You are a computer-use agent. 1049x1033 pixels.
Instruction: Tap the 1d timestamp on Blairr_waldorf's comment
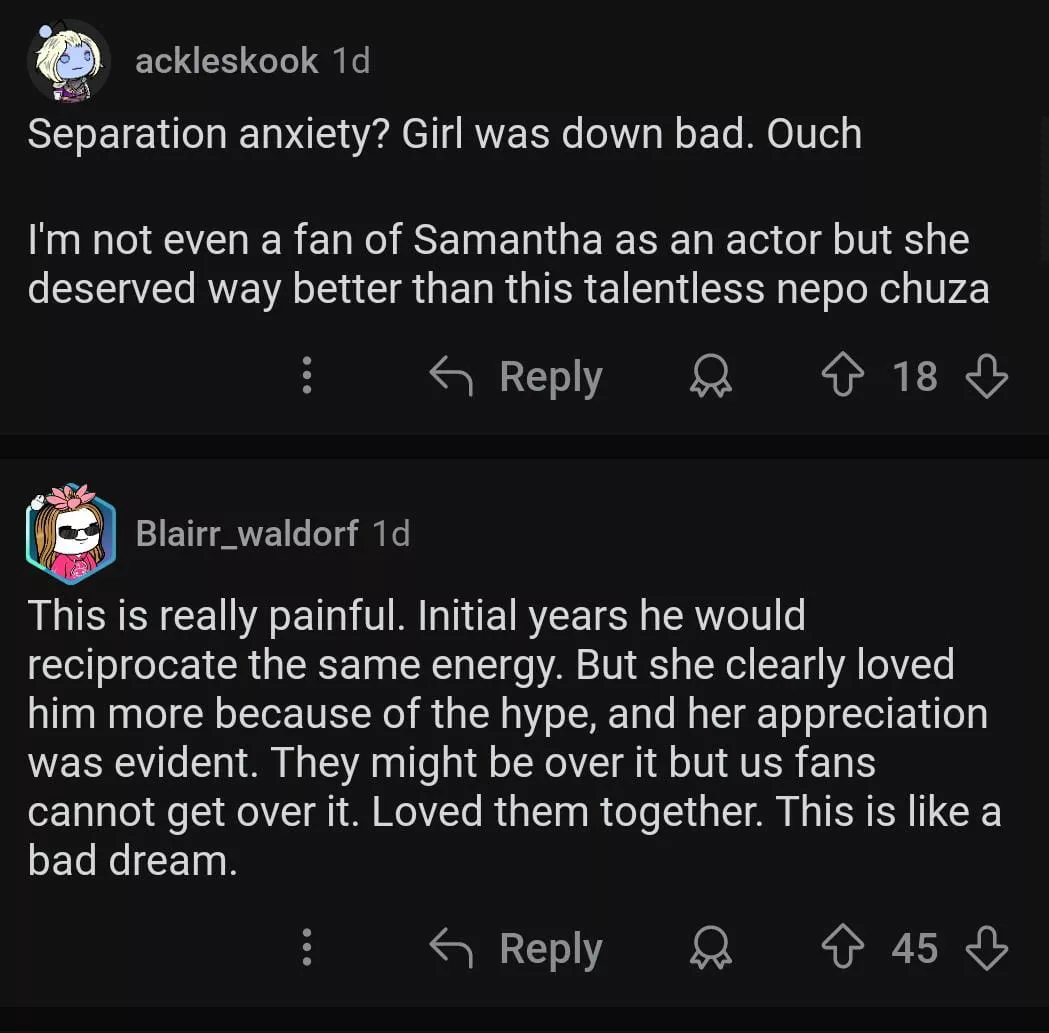(391, 533)
